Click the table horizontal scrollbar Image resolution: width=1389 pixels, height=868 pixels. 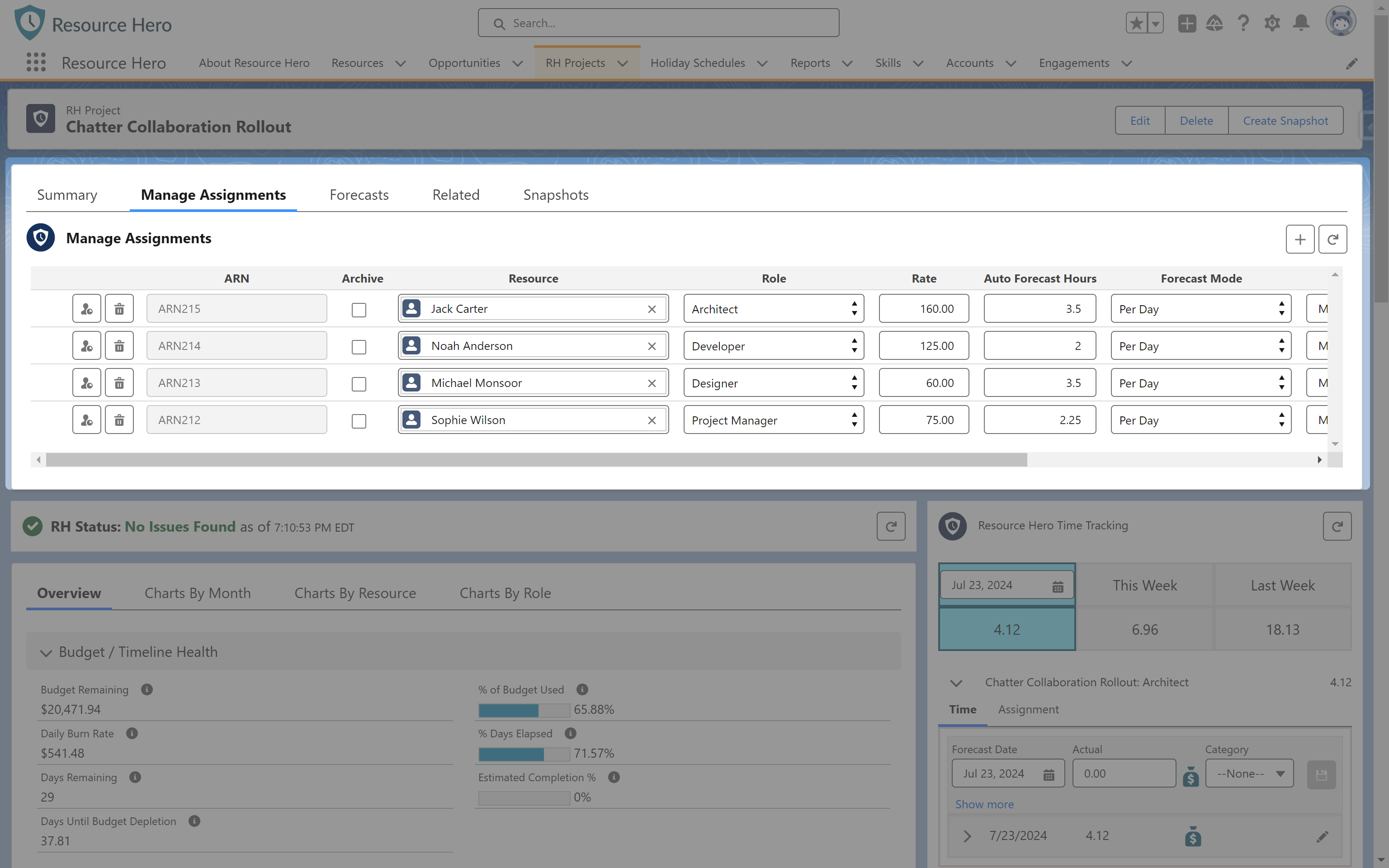pyautogui.click(x=536, y=460)
